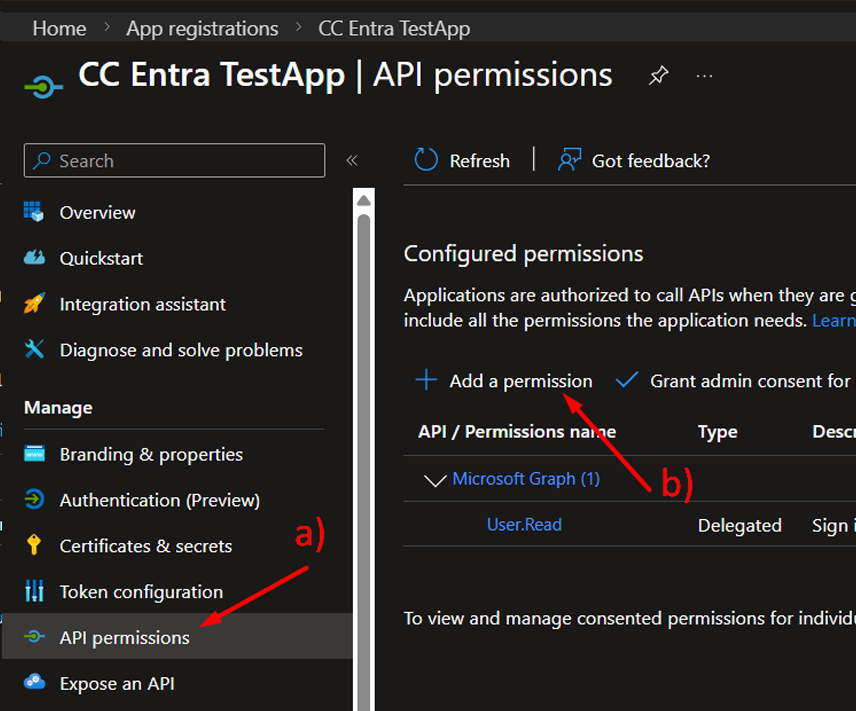Click Add a permission button
Viewport: 856px width, 711px height.
pos(505,381)
